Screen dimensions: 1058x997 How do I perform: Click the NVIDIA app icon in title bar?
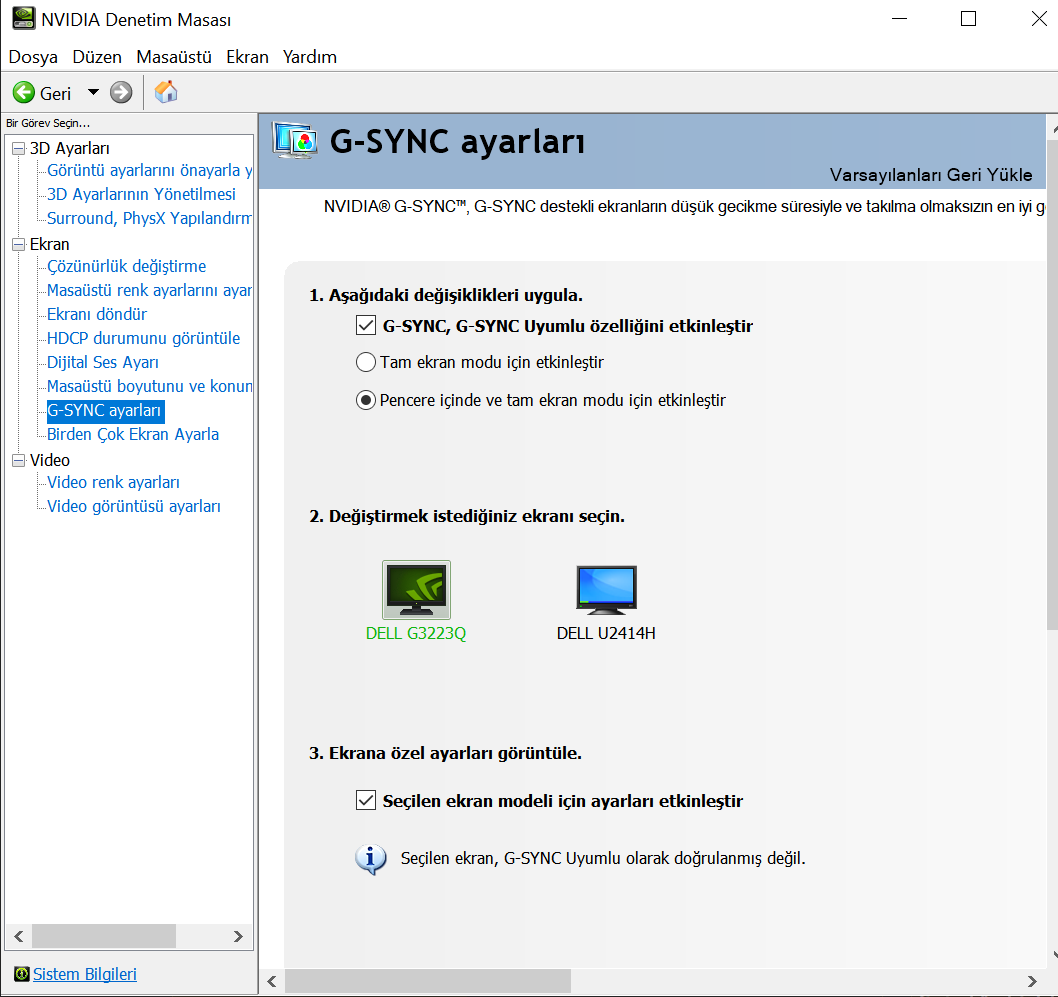[24, 18]
